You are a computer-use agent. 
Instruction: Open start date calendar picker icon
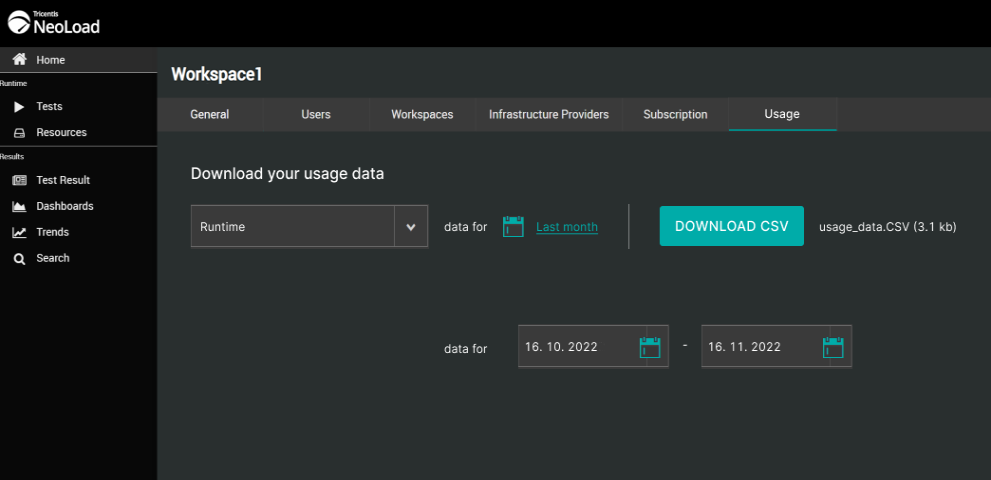point(650,347)
